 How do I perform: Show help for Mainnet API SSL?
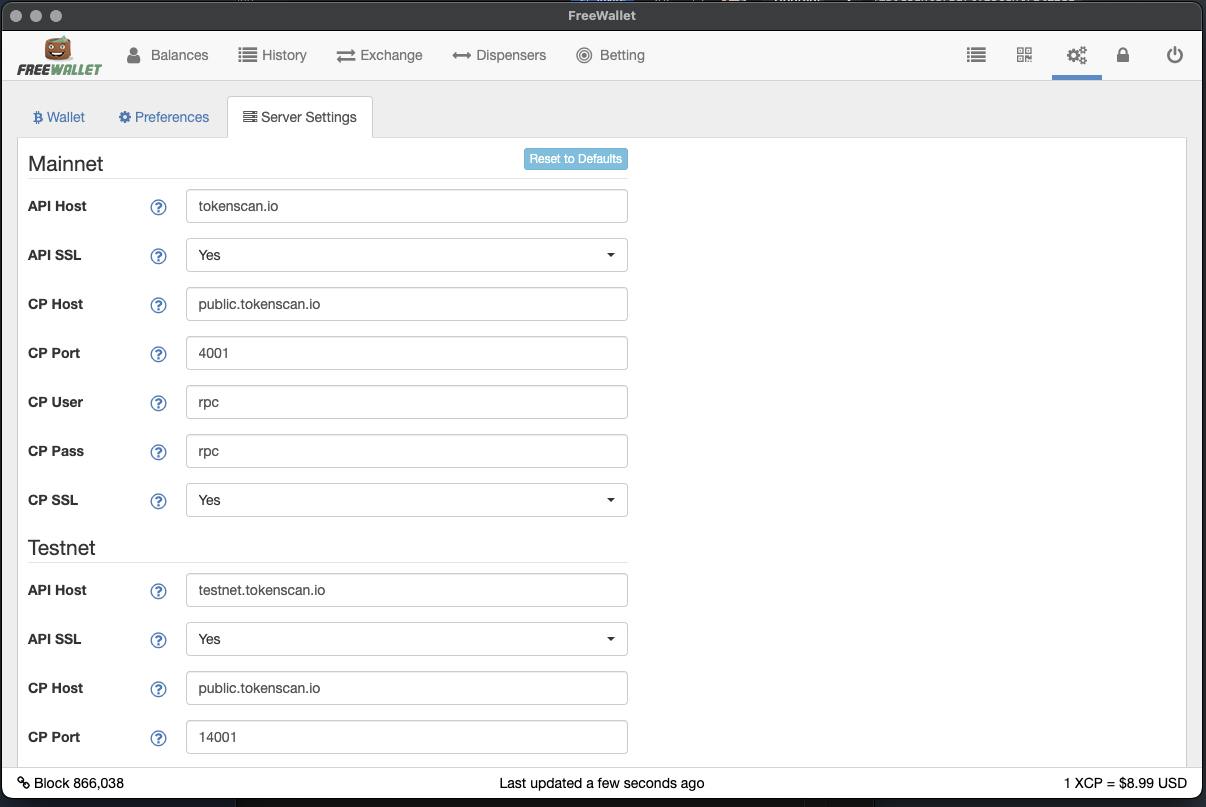(x=158, y=256)
